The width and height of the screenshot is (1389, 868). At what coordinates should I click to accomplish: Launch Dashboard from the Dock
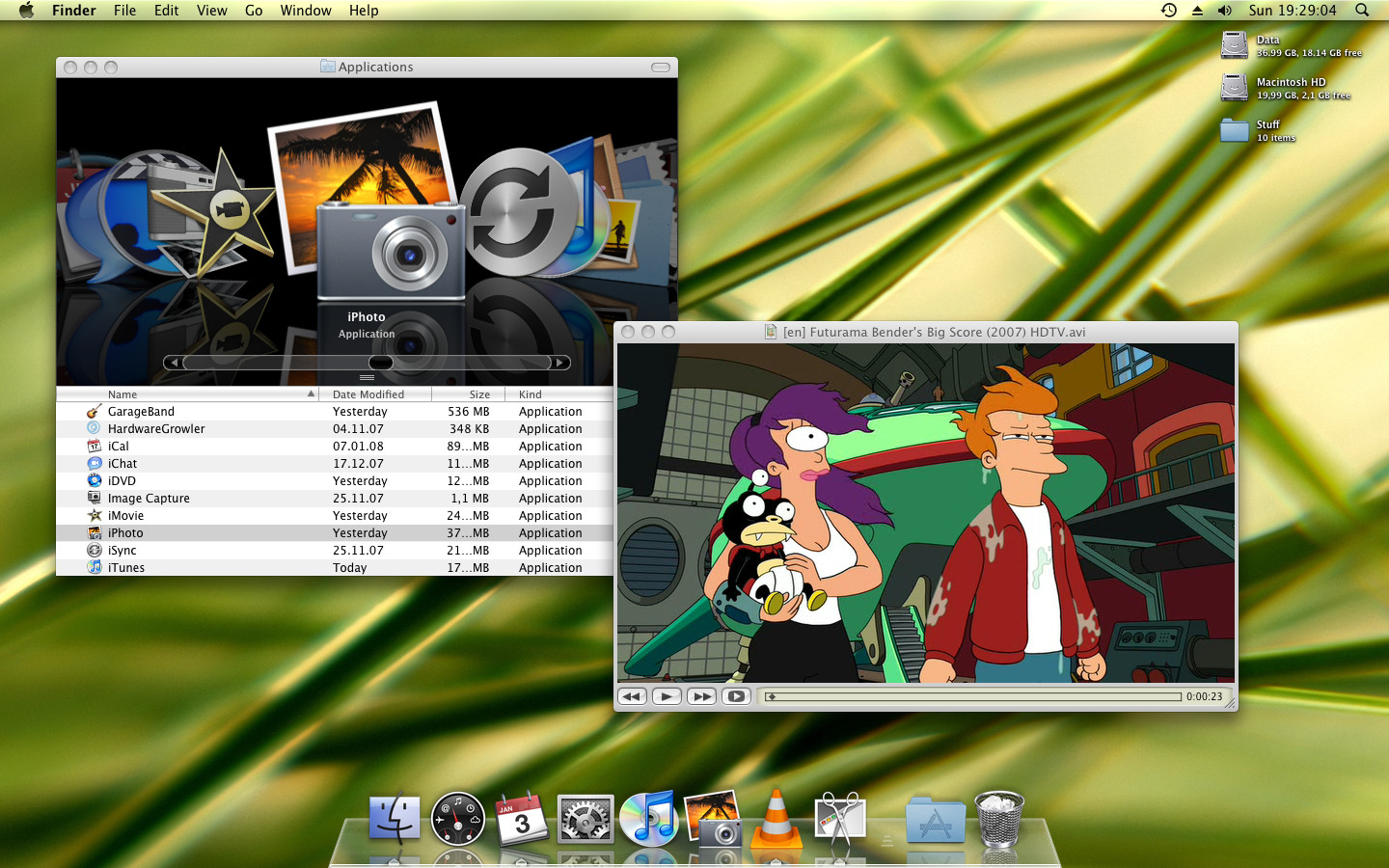click(x=458, y=819)
